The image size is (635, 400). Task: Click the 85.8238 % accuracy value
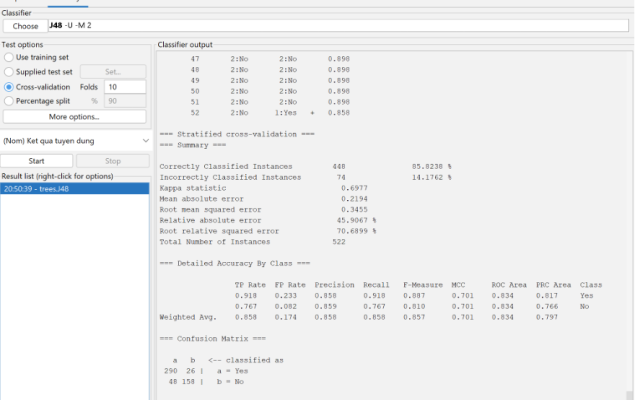click(x=432, y=166)
